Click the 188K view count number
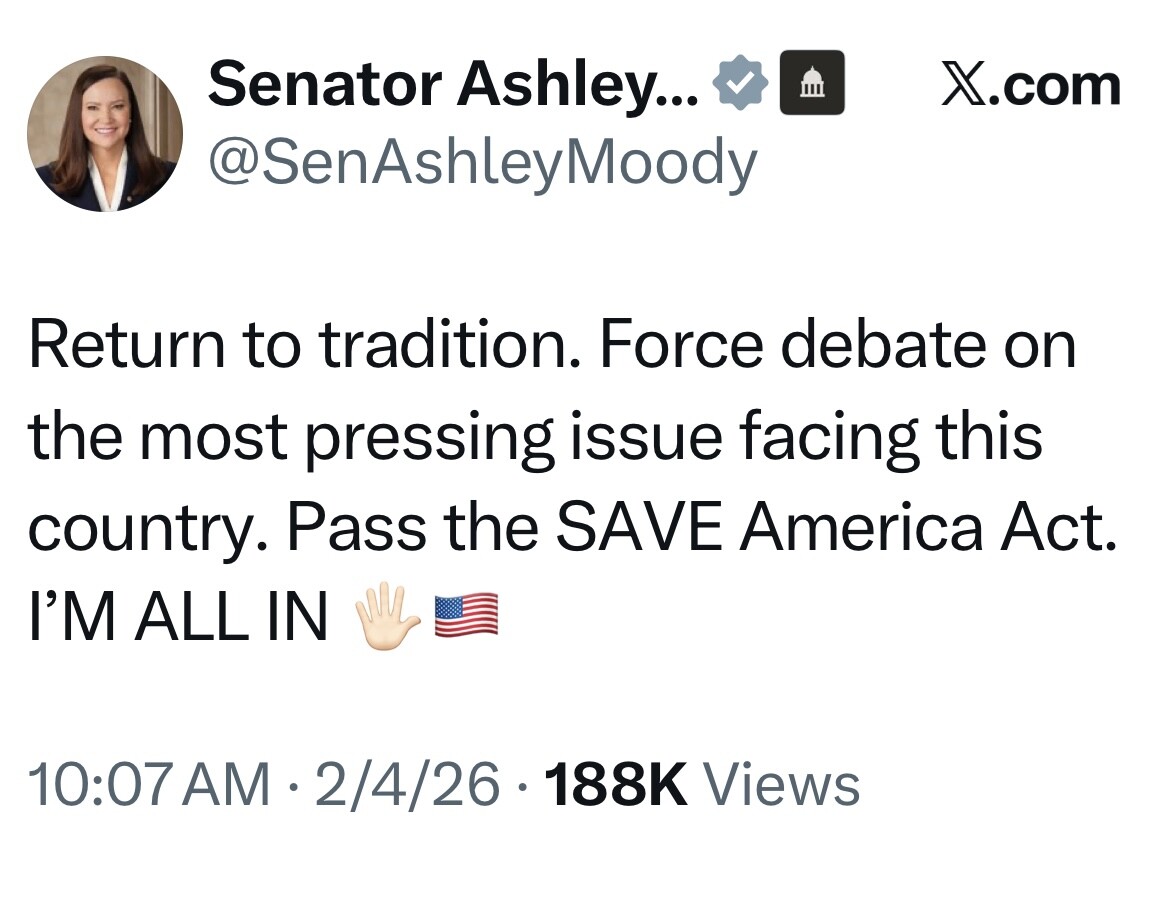Viewport: 1155px width, 901px height. point(615,784)
